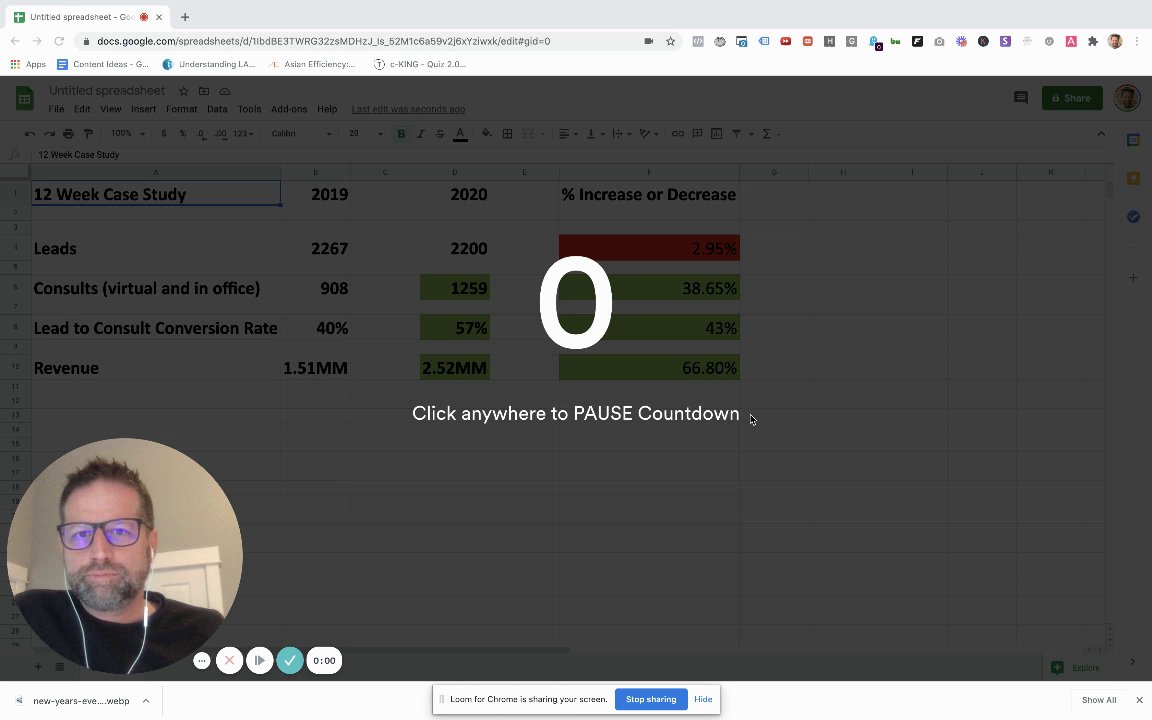
Task: Open the Format menu
Action: click(x=181, y=109)
